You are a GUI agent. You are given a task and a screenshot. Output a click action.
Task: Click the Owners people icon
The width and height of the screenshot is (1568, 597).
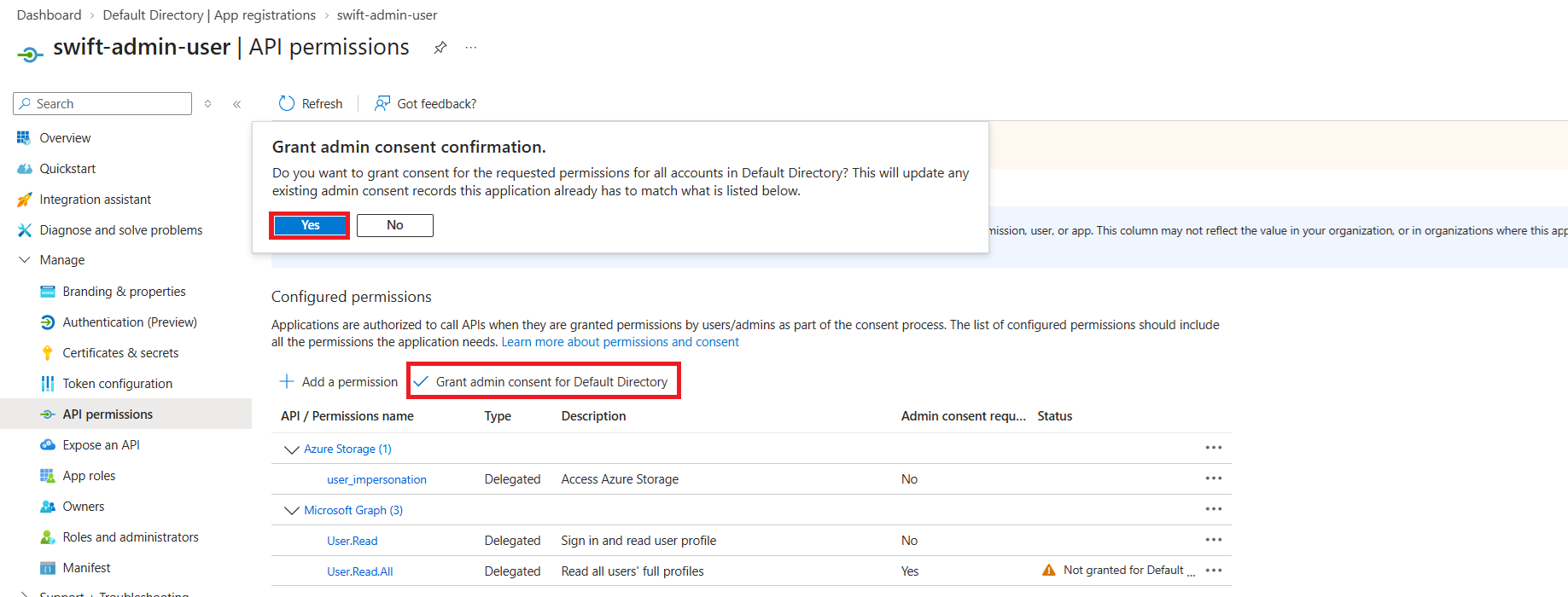click(x=48, y=507)
